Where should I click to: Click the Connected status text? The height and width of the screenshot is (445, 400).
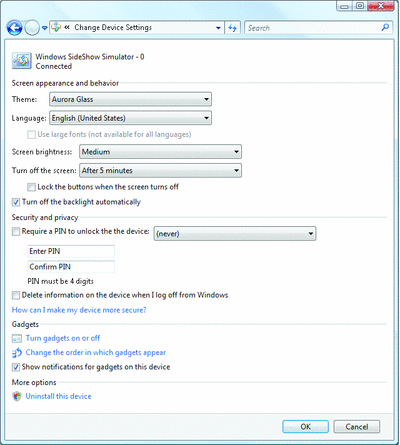pos(54,66)
